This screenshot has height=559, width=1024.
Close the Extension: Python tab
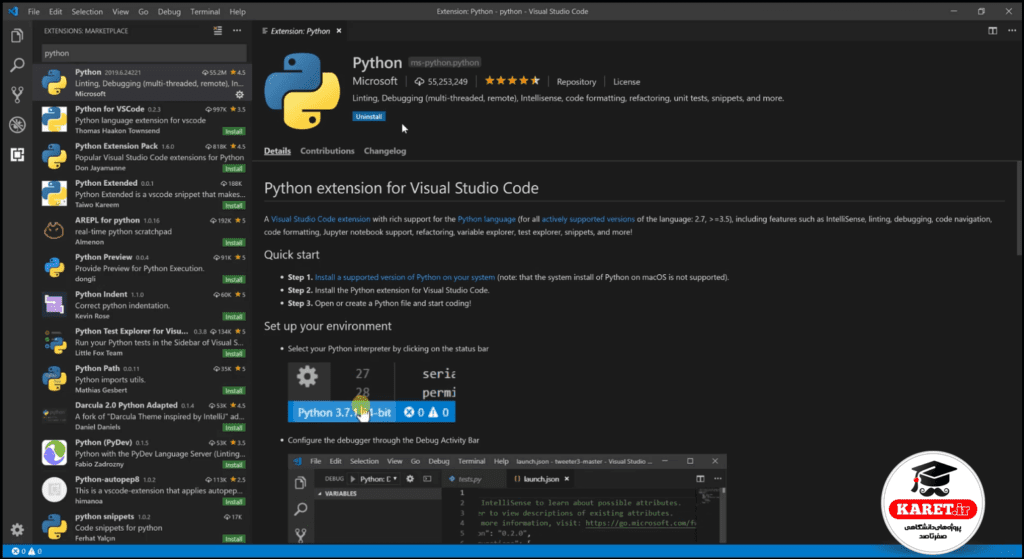(x=339, y=31)
